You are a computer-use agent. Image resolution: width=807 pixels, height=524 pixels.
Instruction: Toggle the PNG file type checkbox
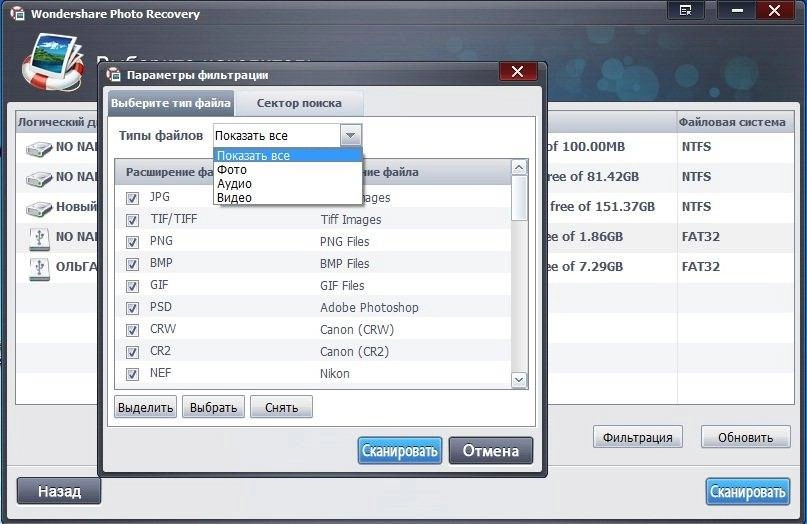point(132,242)
